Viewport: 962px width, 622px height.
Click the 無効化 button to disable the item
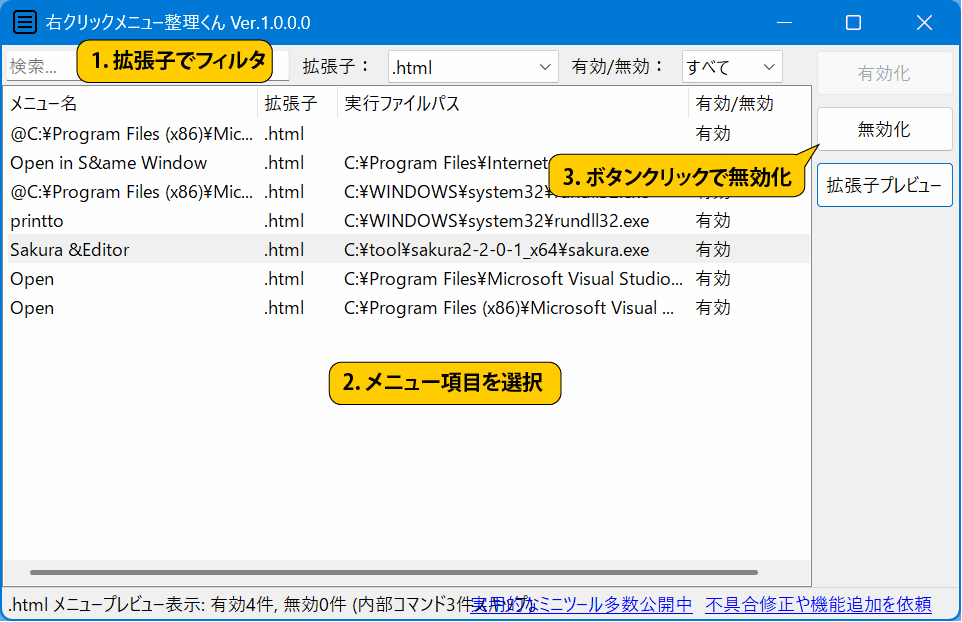(884, 130)
